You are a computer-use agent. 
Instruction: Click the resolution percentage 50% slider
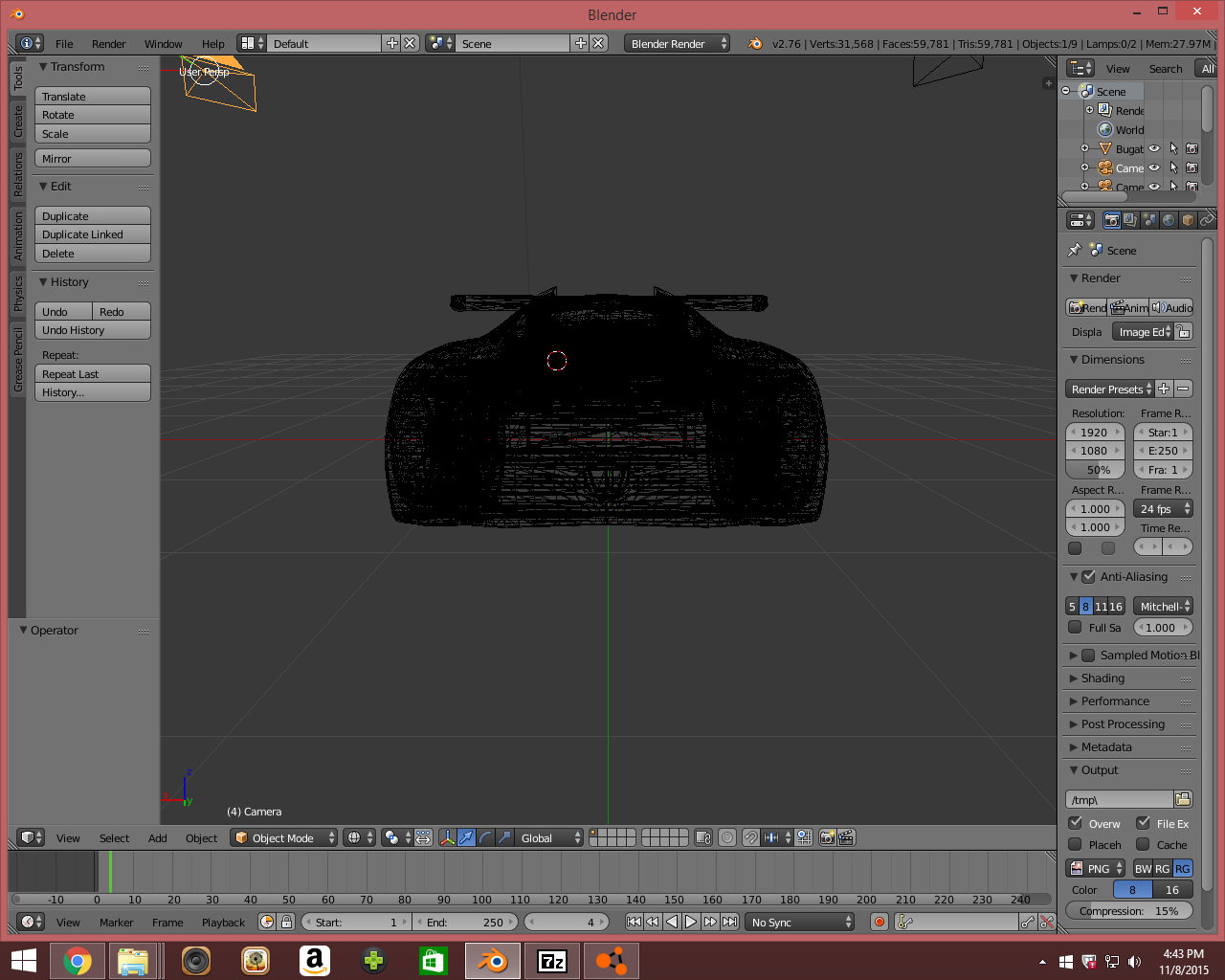tap(1095, 470)
